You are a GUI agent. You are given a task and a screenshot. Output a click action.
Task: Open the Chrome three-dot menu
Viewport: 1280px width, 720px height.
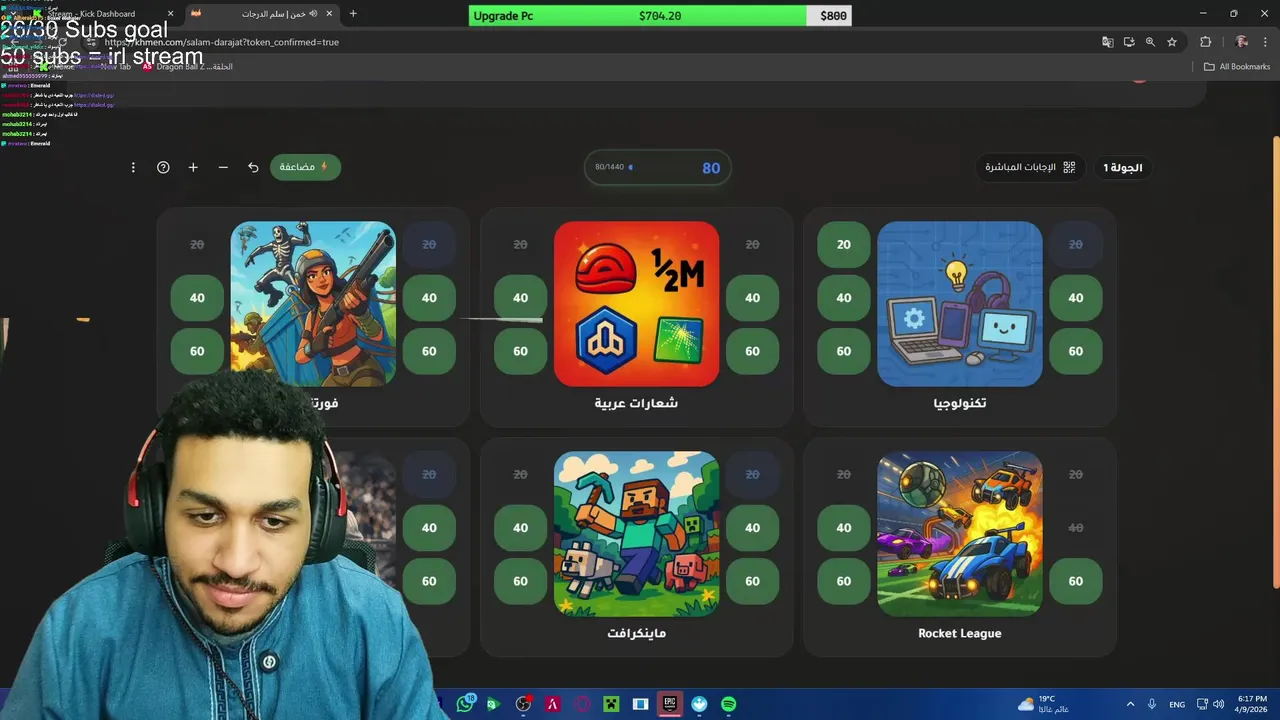tap(1266, 42)
